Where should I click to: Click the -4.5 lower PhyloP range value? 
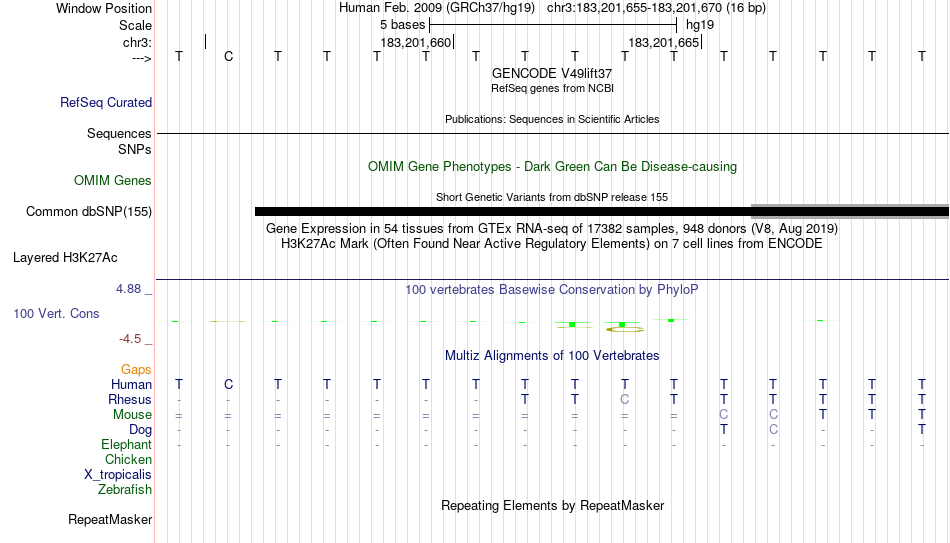(x=130, y=339)
